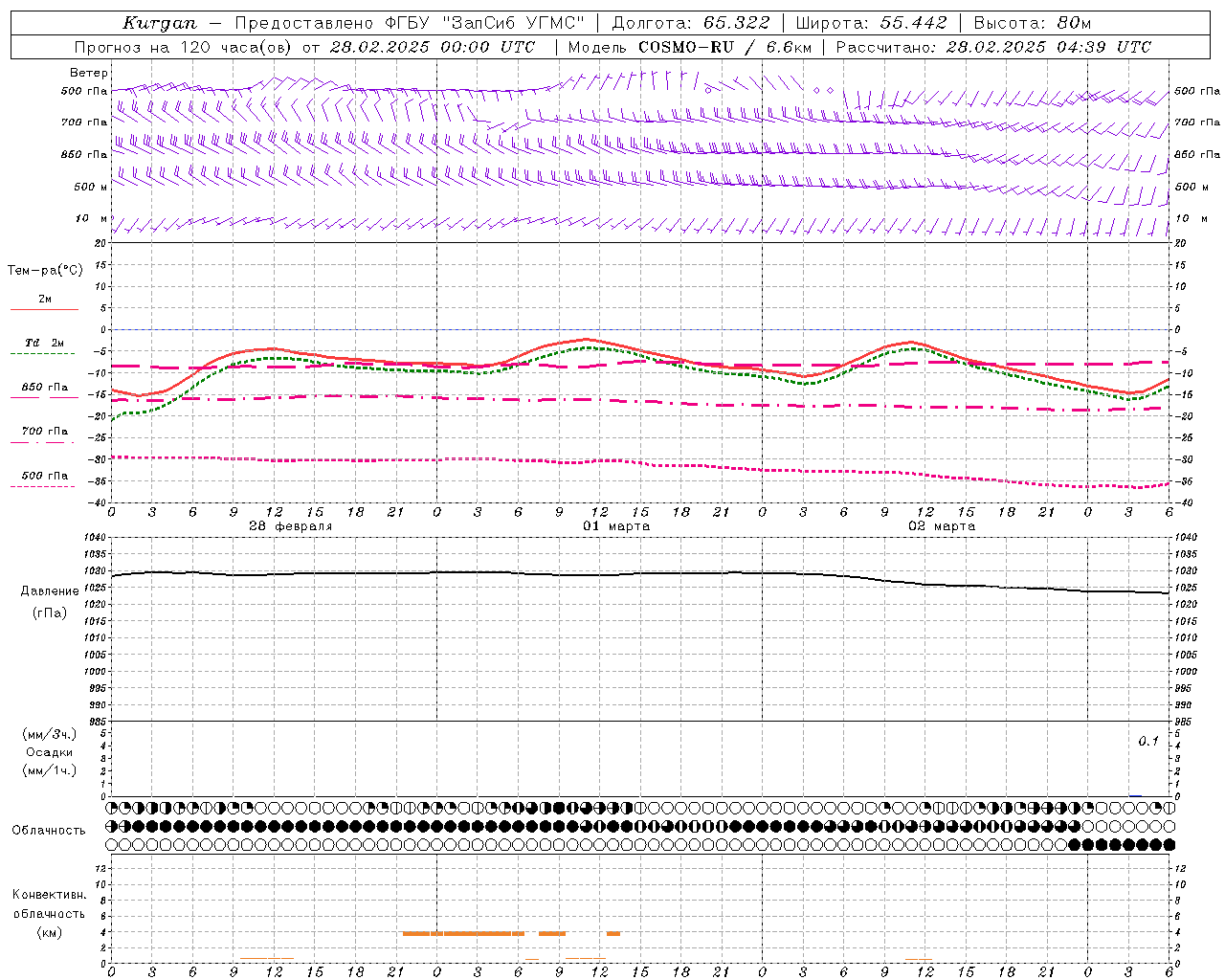Click the "Td 2м" dew point legend entry

coord(45,343)
